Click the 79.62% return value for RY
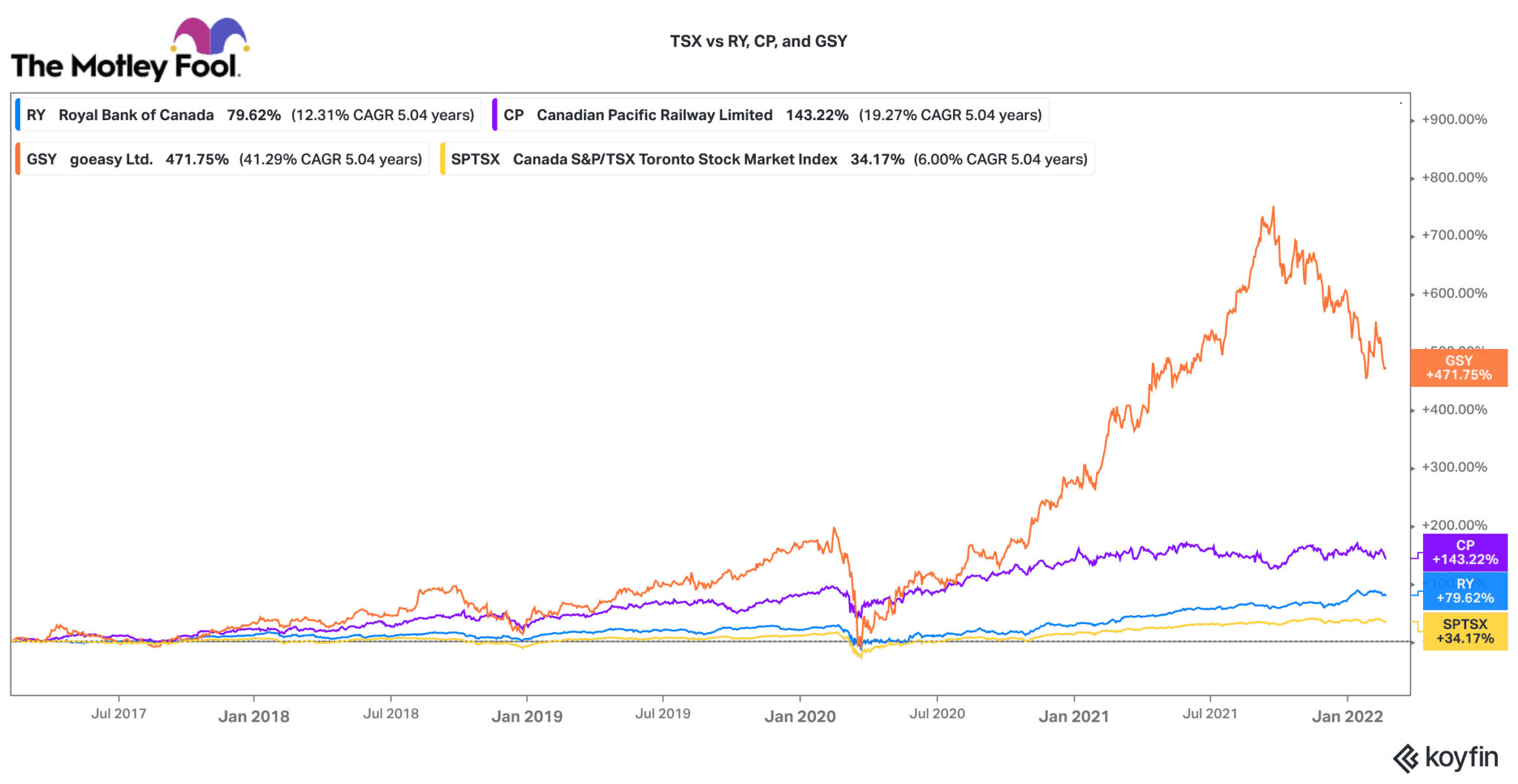 tap(253, 115)
